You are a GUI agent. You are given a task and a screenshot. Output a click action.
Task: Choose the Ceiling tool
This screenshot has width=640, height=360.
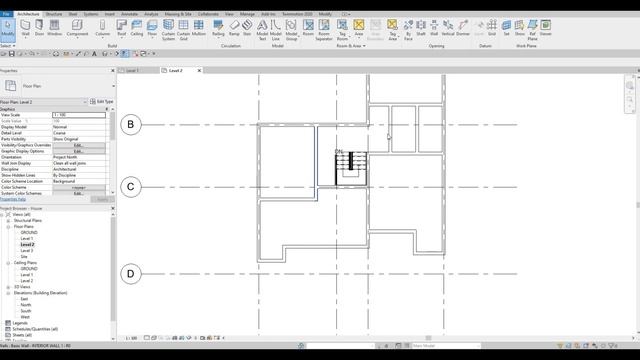[137, 29]
